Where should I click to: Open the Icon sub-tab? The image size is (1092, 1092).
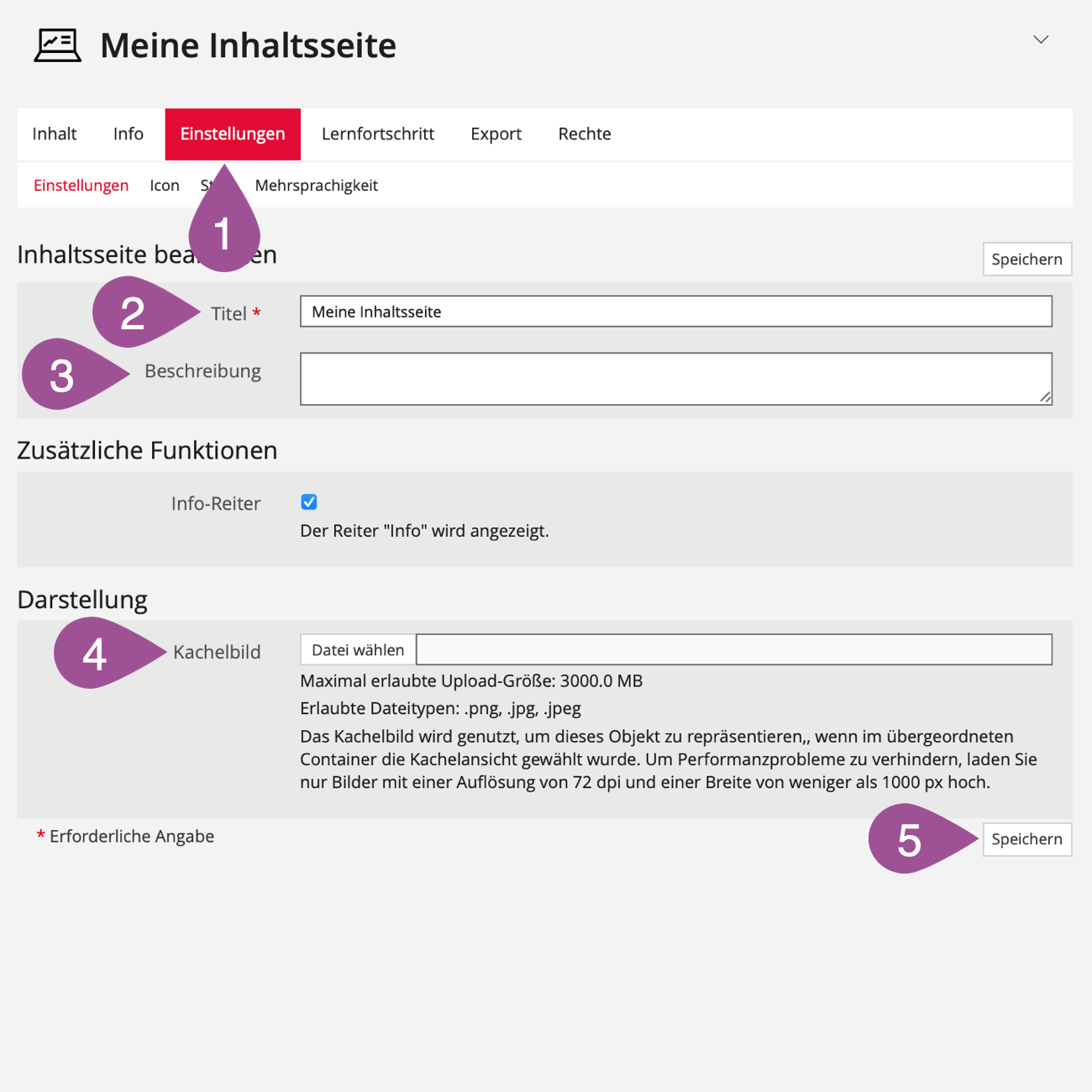pyautogui.click(x=165, y=186)
